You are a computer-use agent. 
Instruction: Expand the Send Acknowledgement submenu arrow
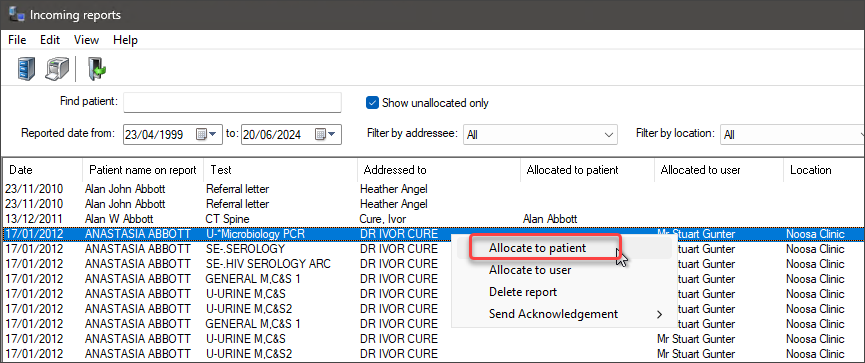(659, 314)
